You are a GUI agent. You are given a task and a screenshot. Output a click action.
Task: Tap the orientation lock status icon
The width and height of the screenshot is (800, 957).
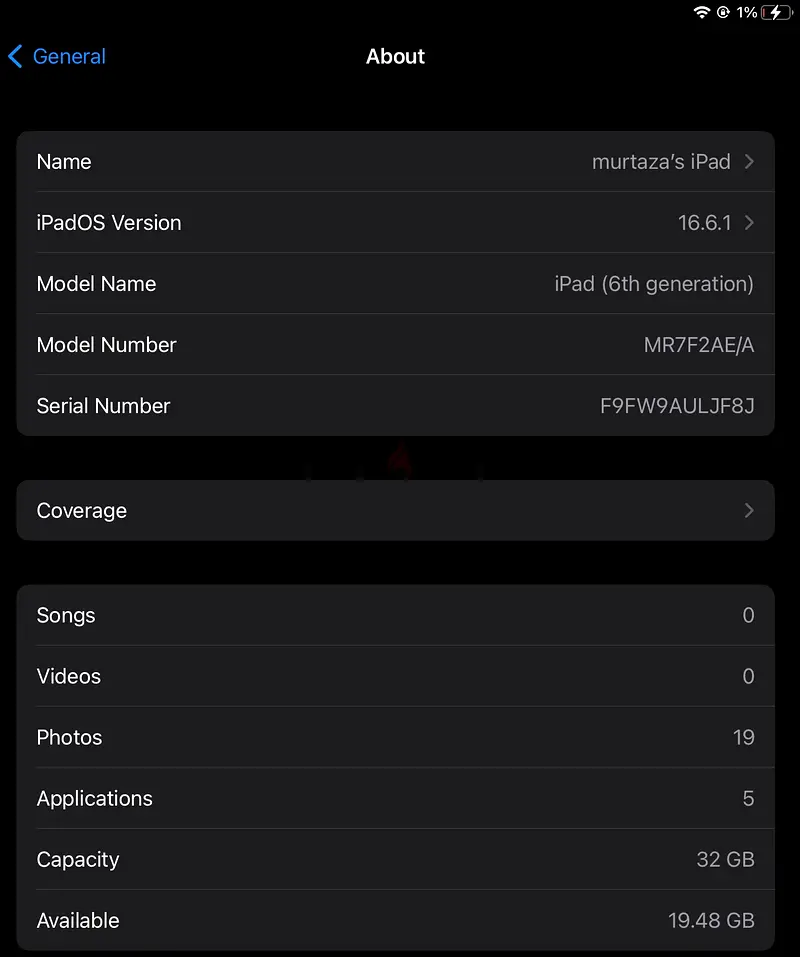pyautogui.click(x=723, y=12)
